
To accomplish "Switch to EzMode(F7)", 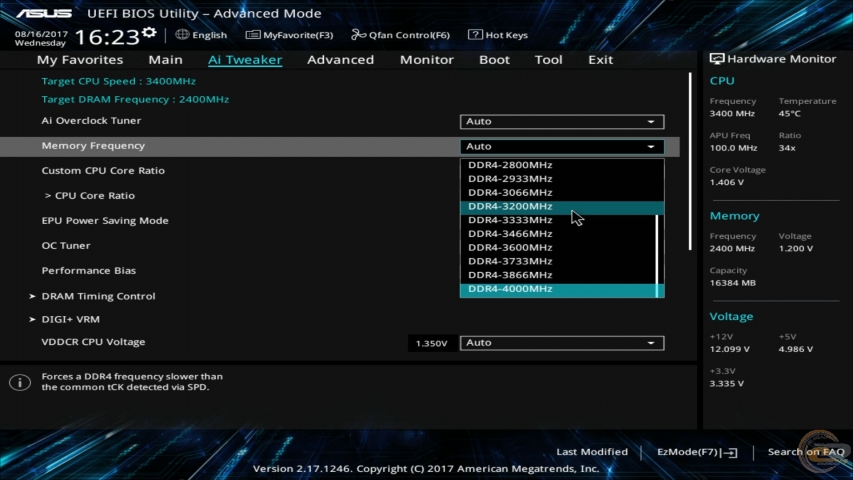I will click(x=696, y=452).
